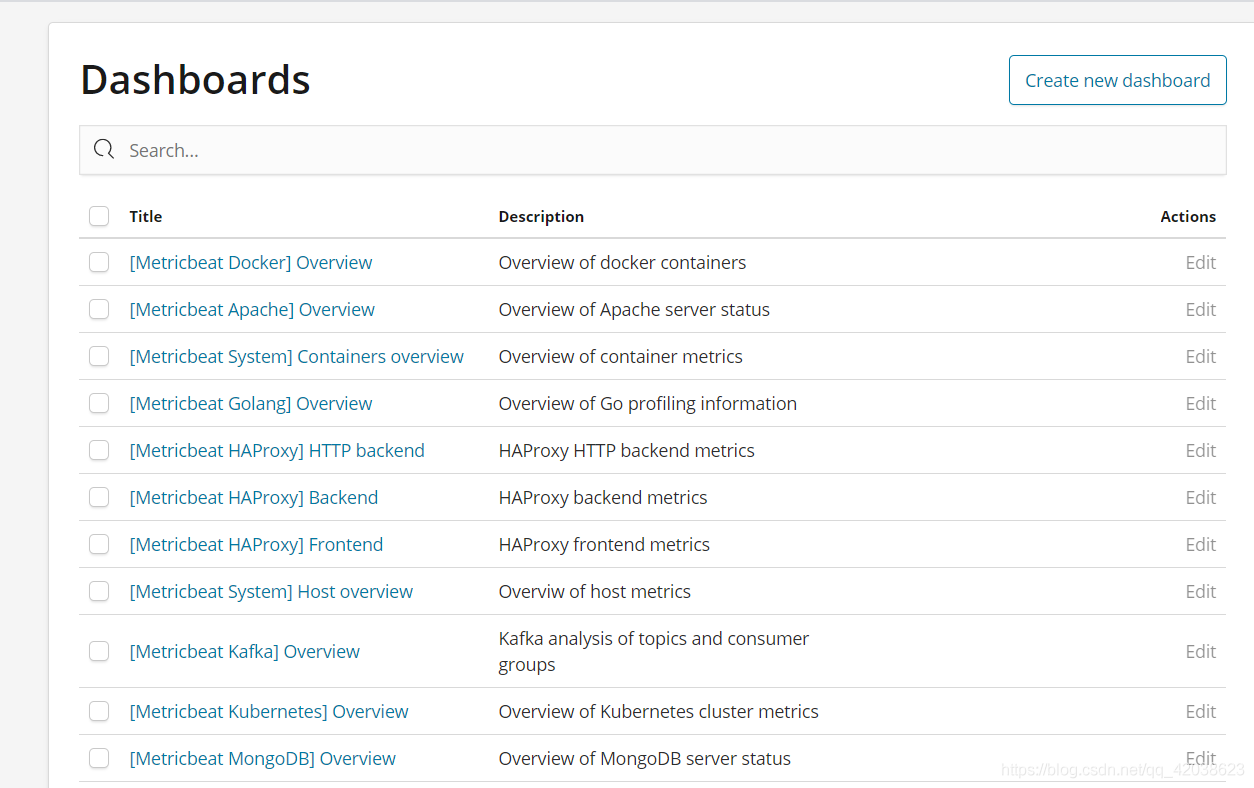Click 'Overview of Go profiling information' text
1254x788 pixels.
click(x=647, y=403)
